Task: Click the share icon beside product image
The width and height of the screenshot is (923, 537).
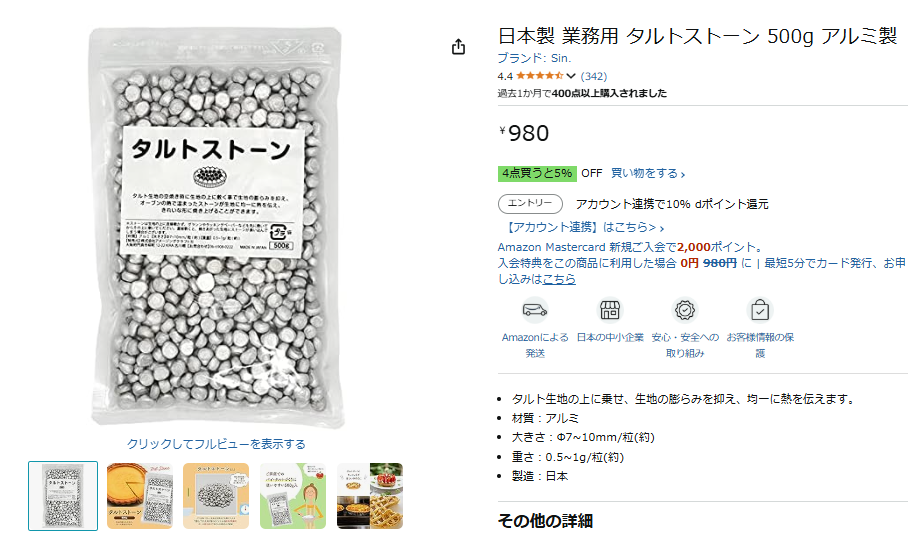Action: (459, 47)
